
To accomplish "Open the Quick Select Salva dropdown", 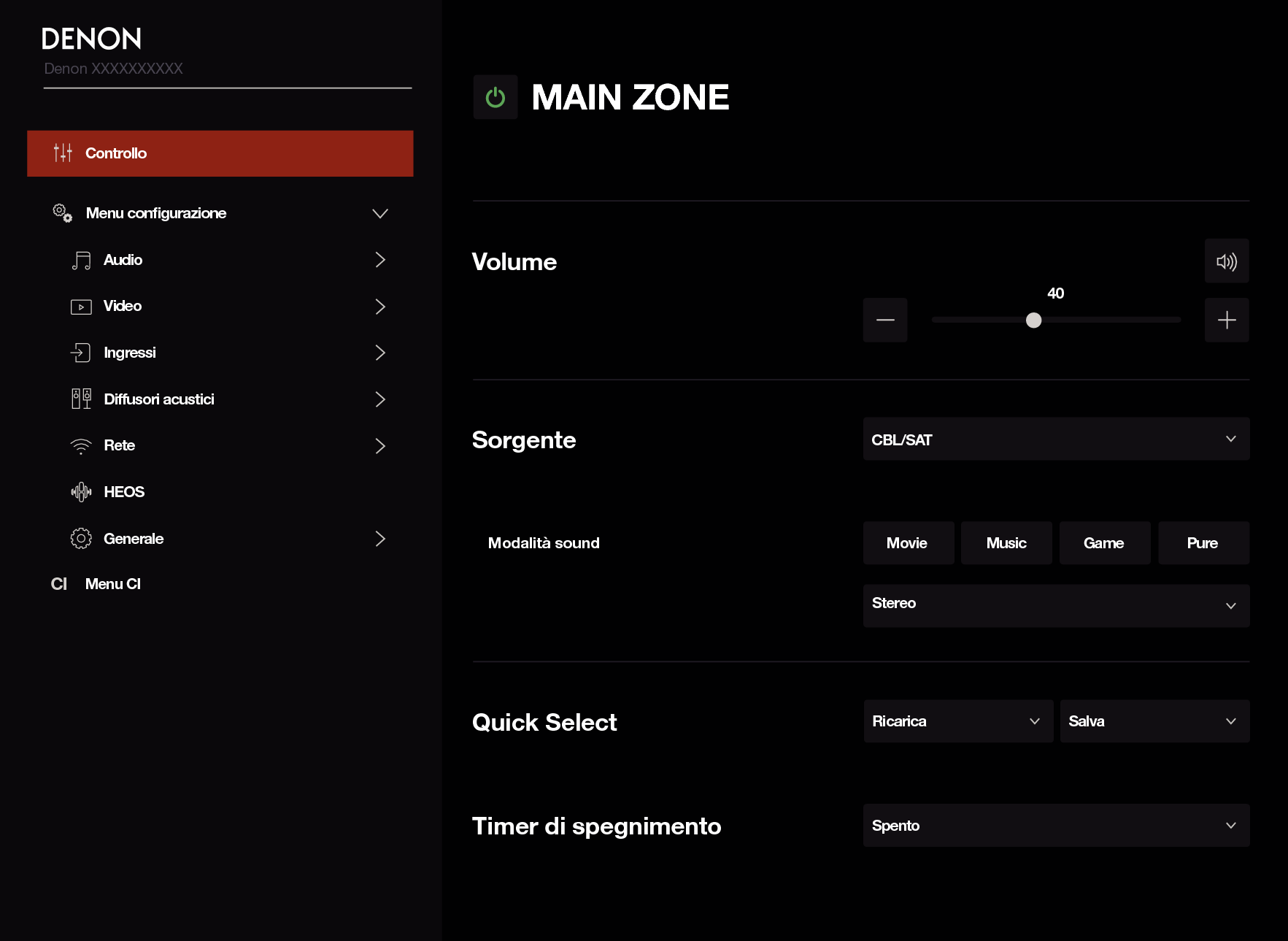I will pos(1154,721).
